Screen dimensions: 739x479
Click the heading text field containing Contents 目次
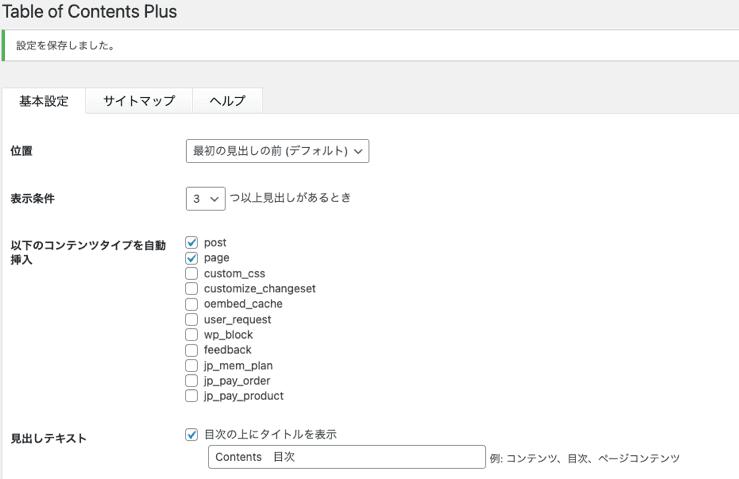(x=347, y=457)
